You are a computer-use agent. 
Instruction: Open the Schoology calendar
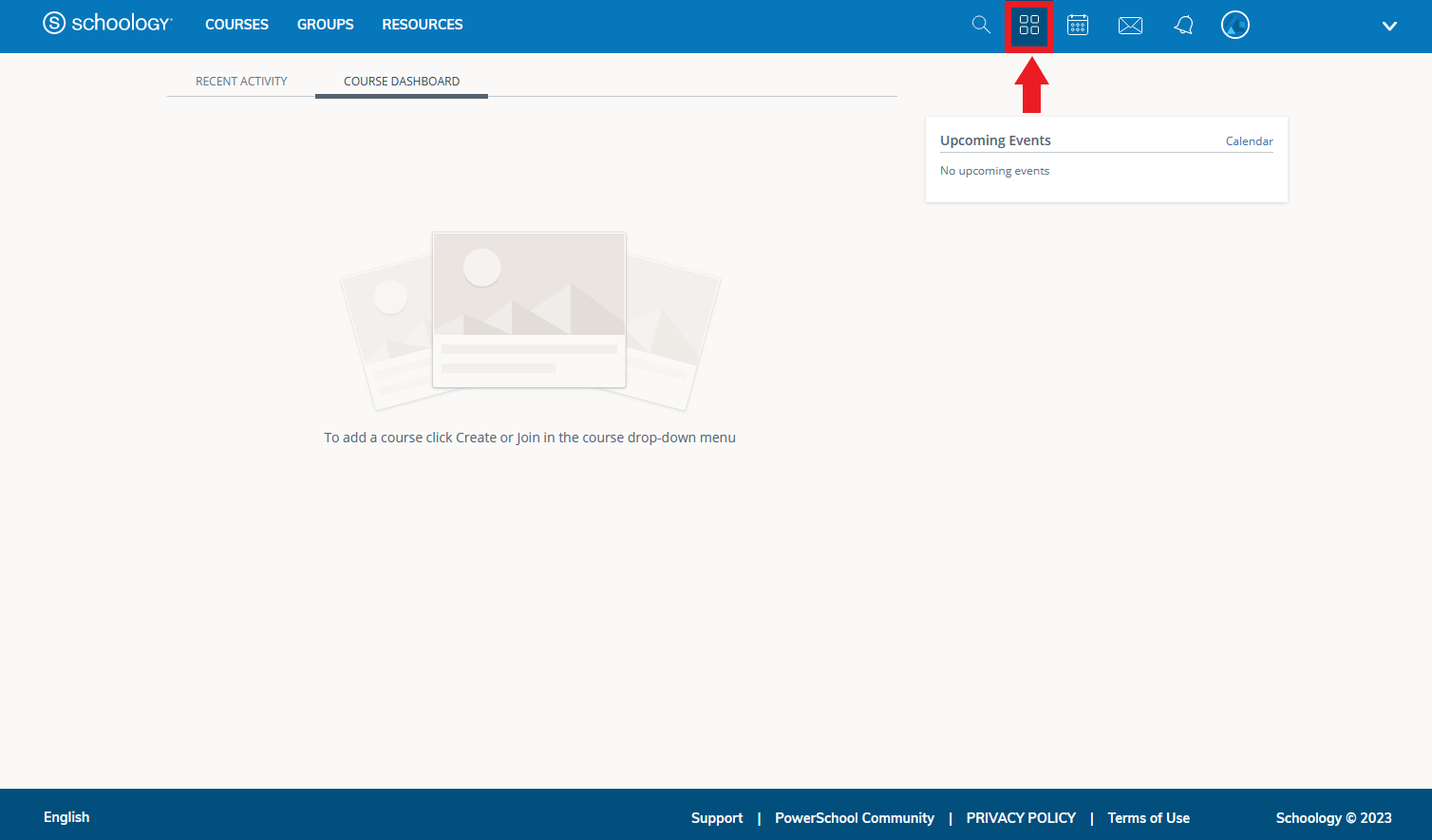pyautogui.click(x=1078, y=25)
